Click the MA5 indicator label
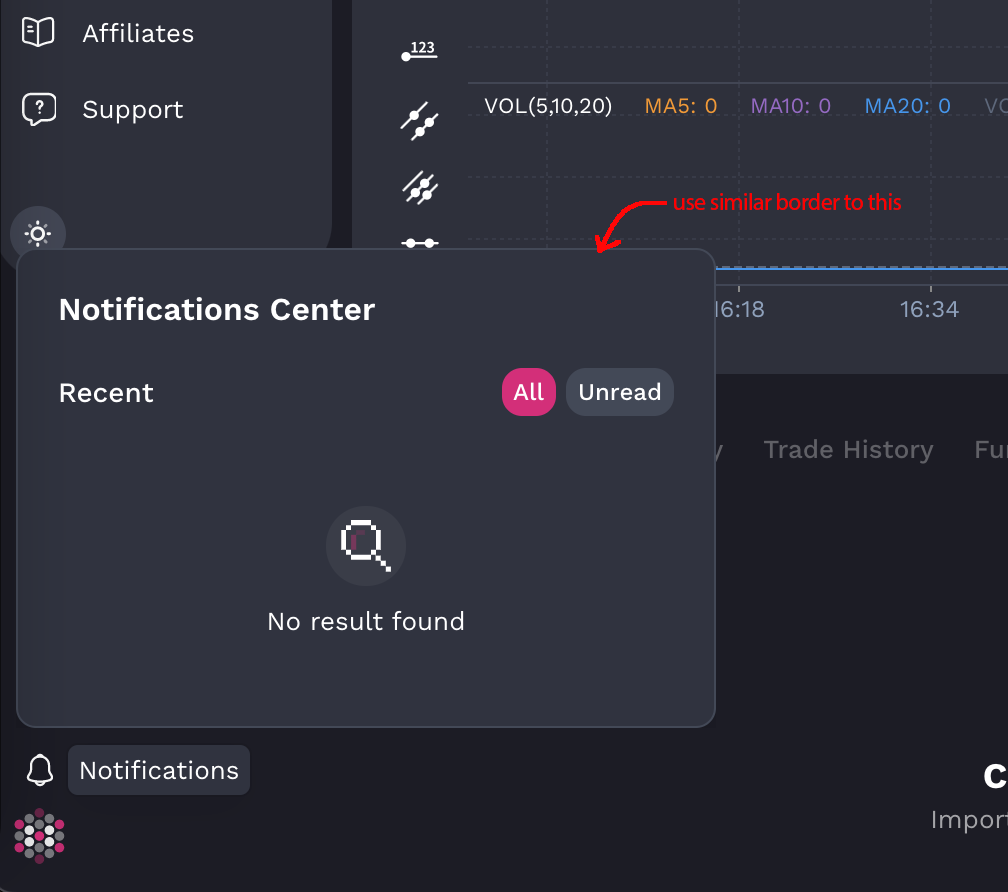The height and width of the screenshot is (892, 1008). point(680,105)
